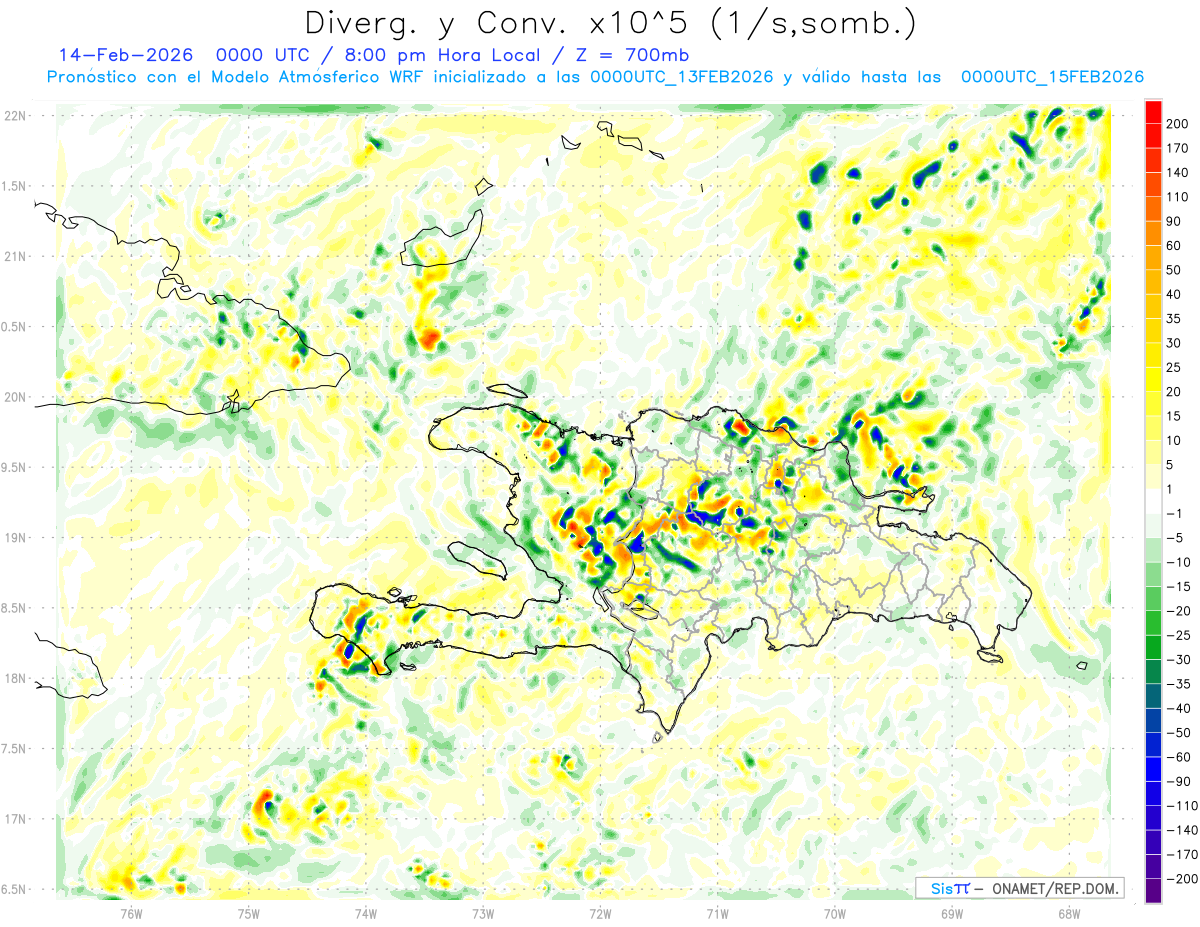Click the '76W' longitude label
1200x927 pixels.
[x=131, y=913]
